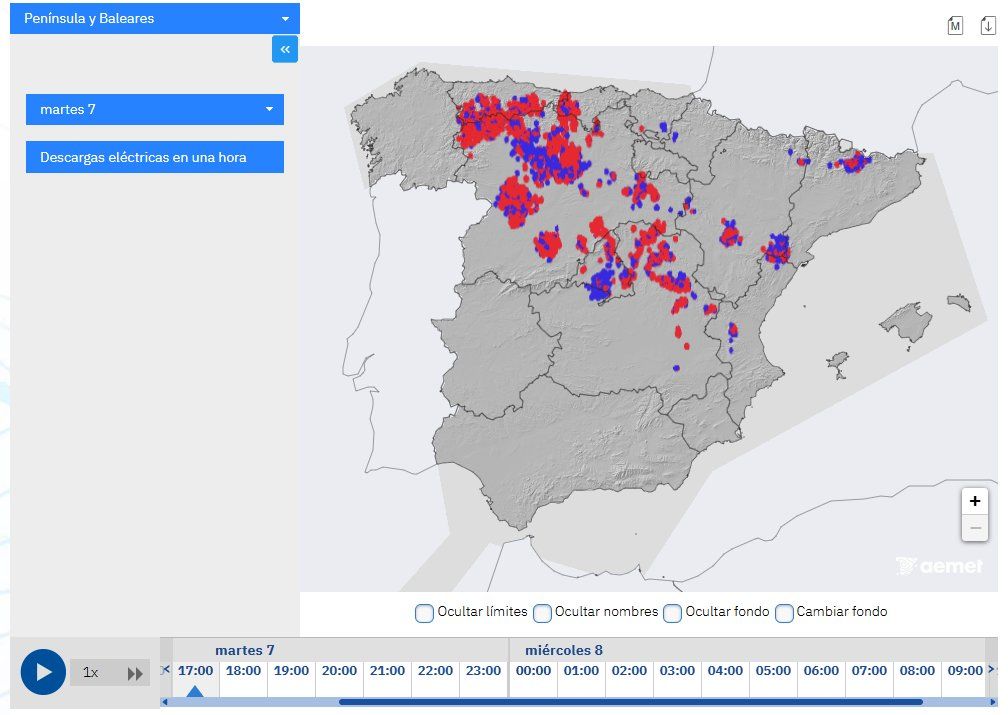
Task: Select 06:00 on the timeline
Action: [x=822, y=671]
